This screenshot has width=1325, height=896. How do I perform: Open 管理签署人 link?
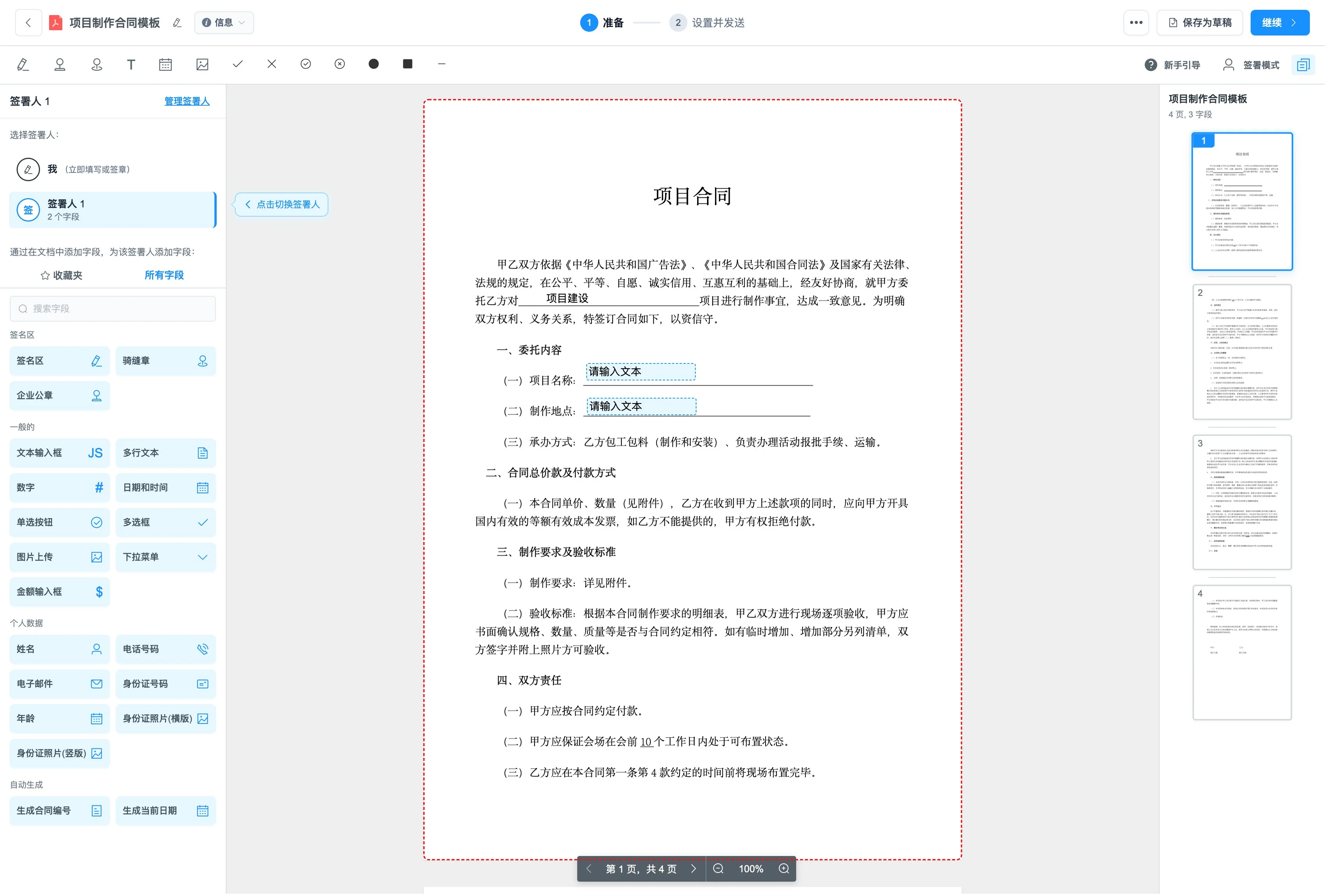pyautogui.click(x=187, y=101)
